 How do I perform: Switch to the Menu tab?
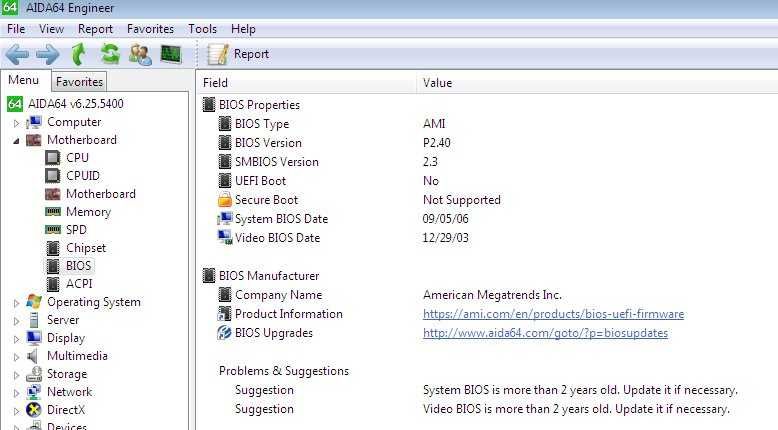(x=23, y=80)
